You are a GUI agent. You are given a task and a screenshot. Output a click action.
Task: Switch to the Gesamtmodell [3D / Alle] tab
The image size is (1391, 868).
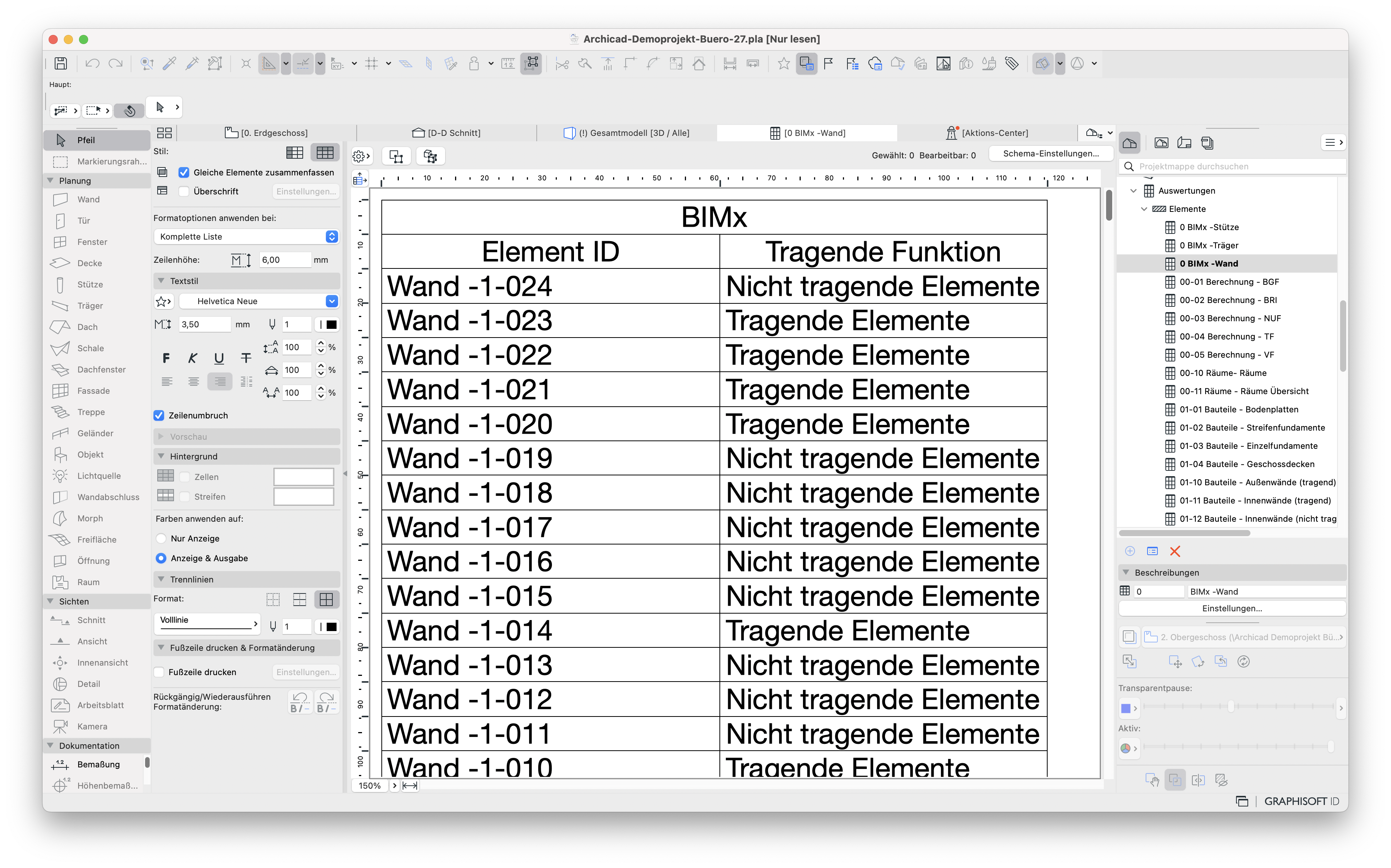click(x=627, y=133)
